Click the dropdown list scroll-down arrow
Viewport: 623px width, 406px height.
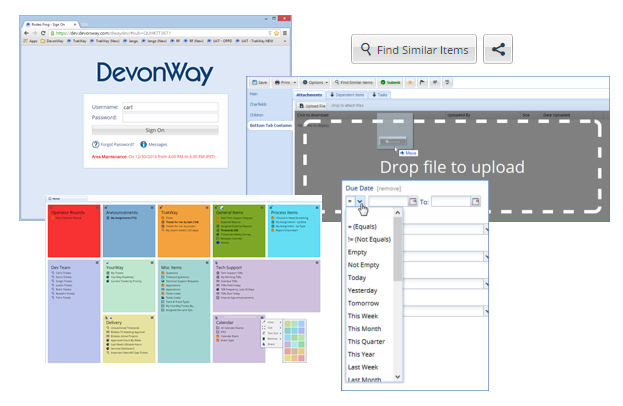click(x=398, y=377)
